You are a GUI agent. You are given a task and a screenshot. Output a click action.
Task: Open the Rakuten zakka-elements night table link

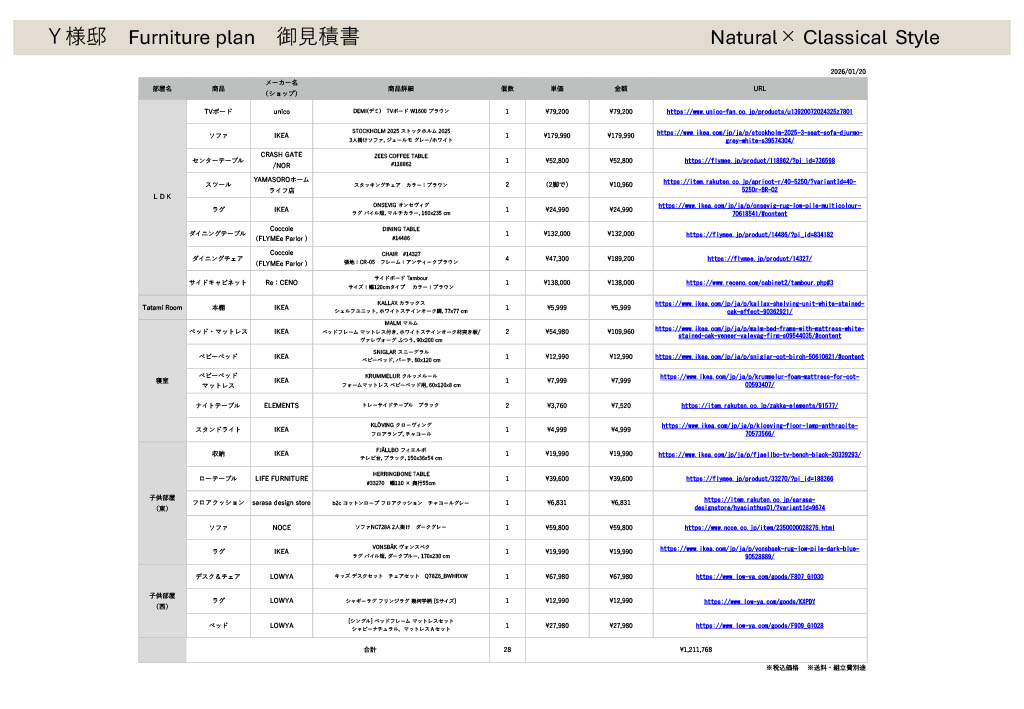pyautogui.click(x=760, y=405)
